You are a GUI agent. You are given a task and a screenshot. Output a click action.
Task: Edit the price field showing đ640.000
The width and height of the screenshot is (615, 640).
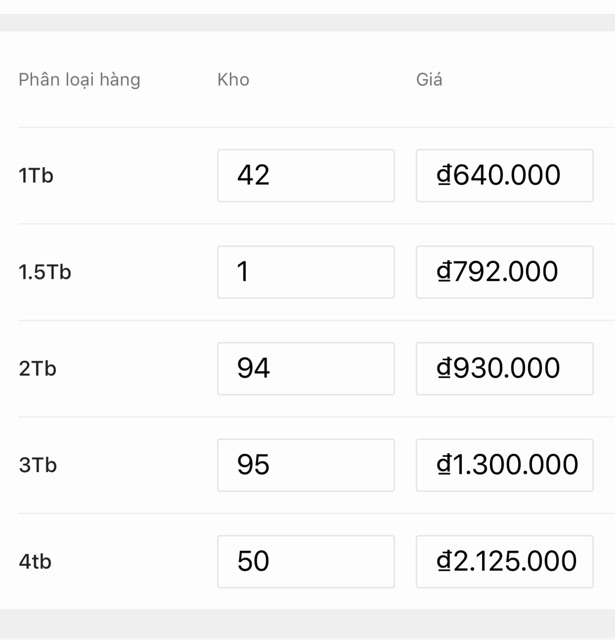(504, 176)
